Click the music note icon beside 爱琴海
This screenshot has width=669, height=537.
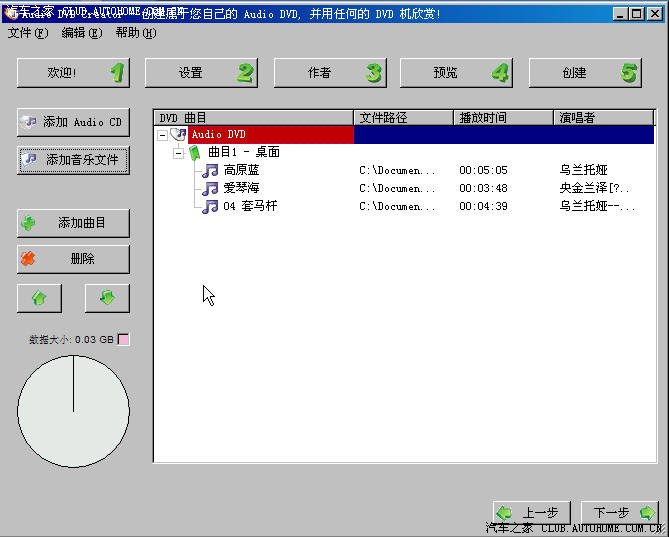pyautogui.click(x=210, y=188)
